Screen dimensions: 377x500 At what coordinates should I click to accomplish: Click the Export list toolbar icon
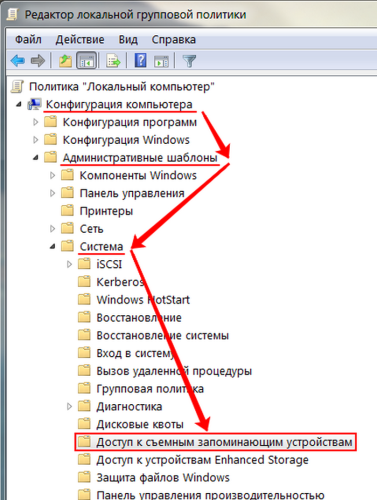click(113, 61)
